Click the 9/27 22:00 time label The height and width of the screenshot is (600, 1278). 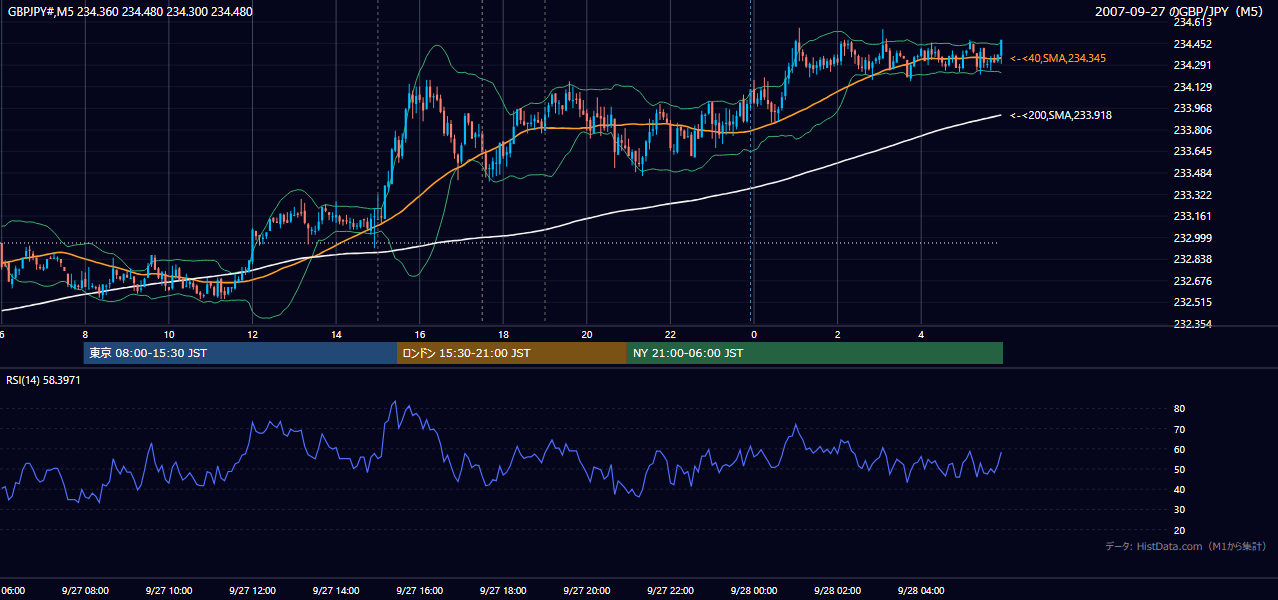(670, 590)
